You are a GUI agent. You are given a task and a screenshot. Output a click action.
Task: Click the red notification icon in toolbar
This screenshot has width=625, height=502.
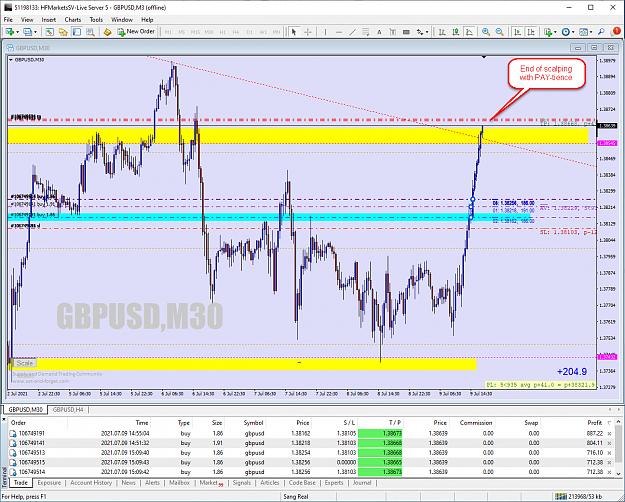tap(617, 31)
